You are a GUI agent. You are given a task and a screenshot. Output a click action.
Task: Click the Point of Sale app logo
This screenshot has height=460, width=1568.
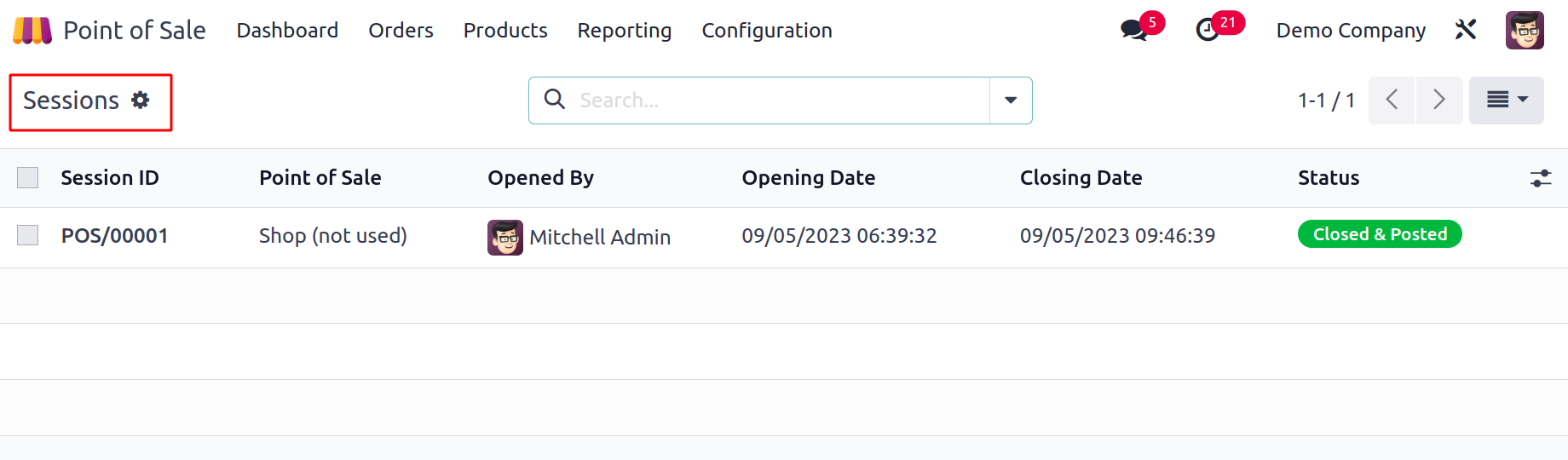(x=32, y=31)
